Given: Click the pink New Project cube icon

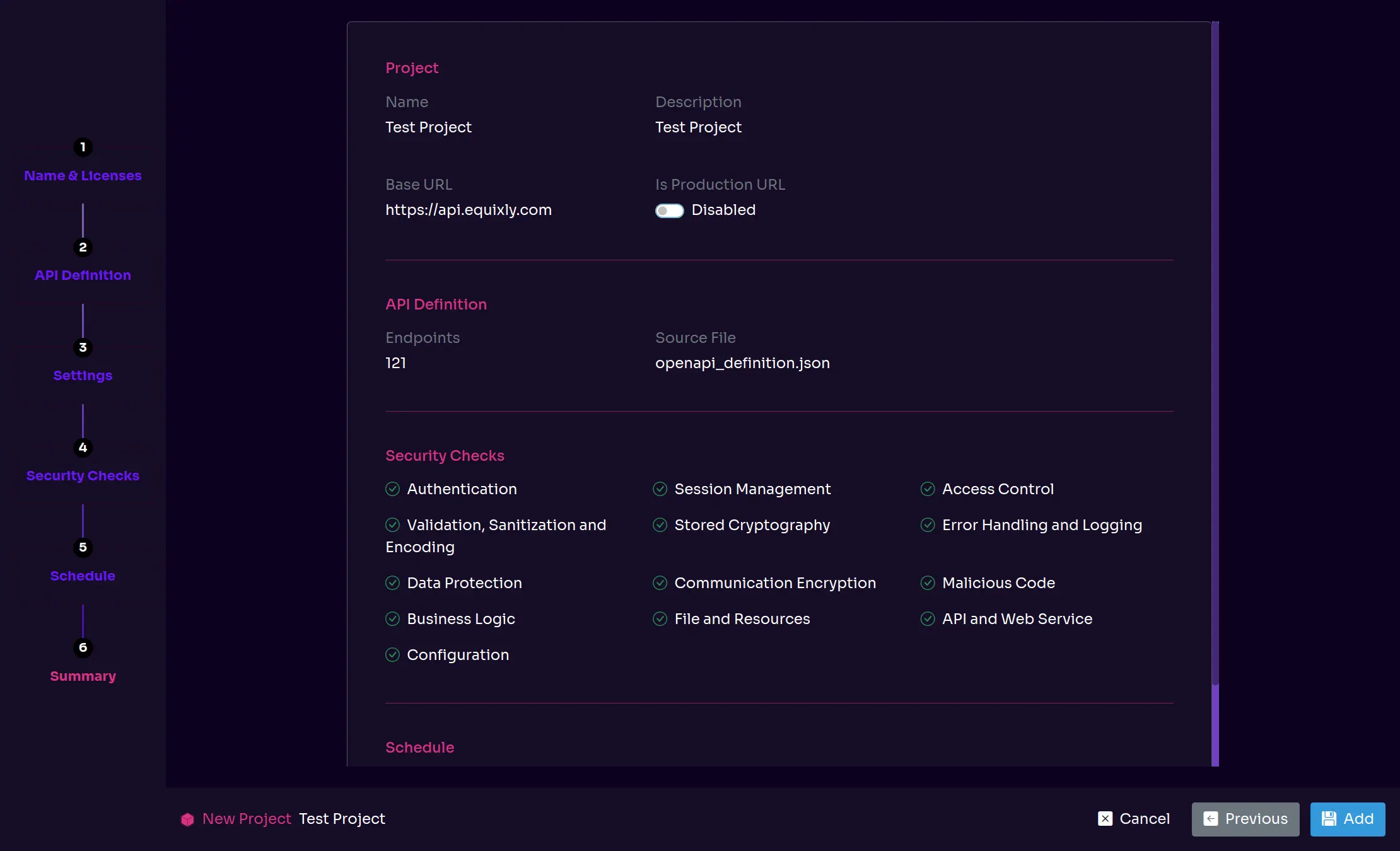Looking at the screenshot, I should (187, 819).
